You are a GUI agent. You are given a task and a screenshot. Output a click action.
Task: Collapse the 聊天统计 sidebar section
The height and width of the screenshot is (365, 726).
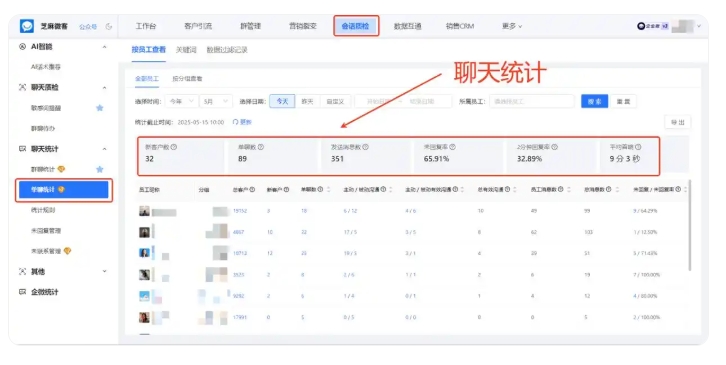pyautogui.click(x=104, y=149)
